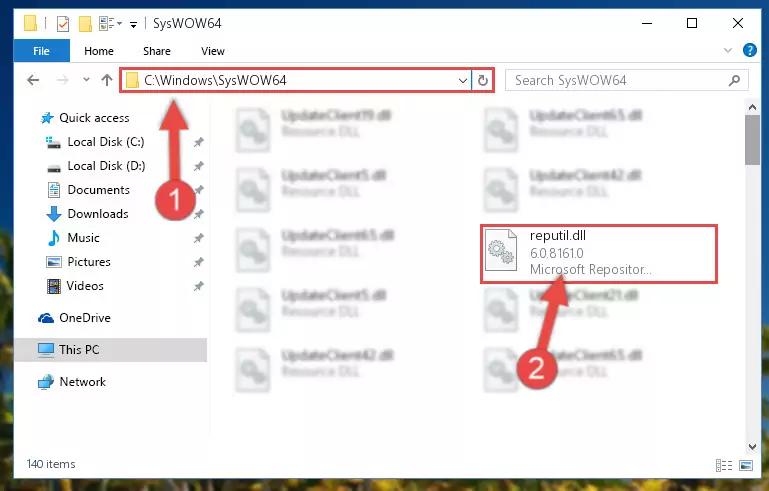
Task: Open Downloads in the navigation pane
Action: 98,214
